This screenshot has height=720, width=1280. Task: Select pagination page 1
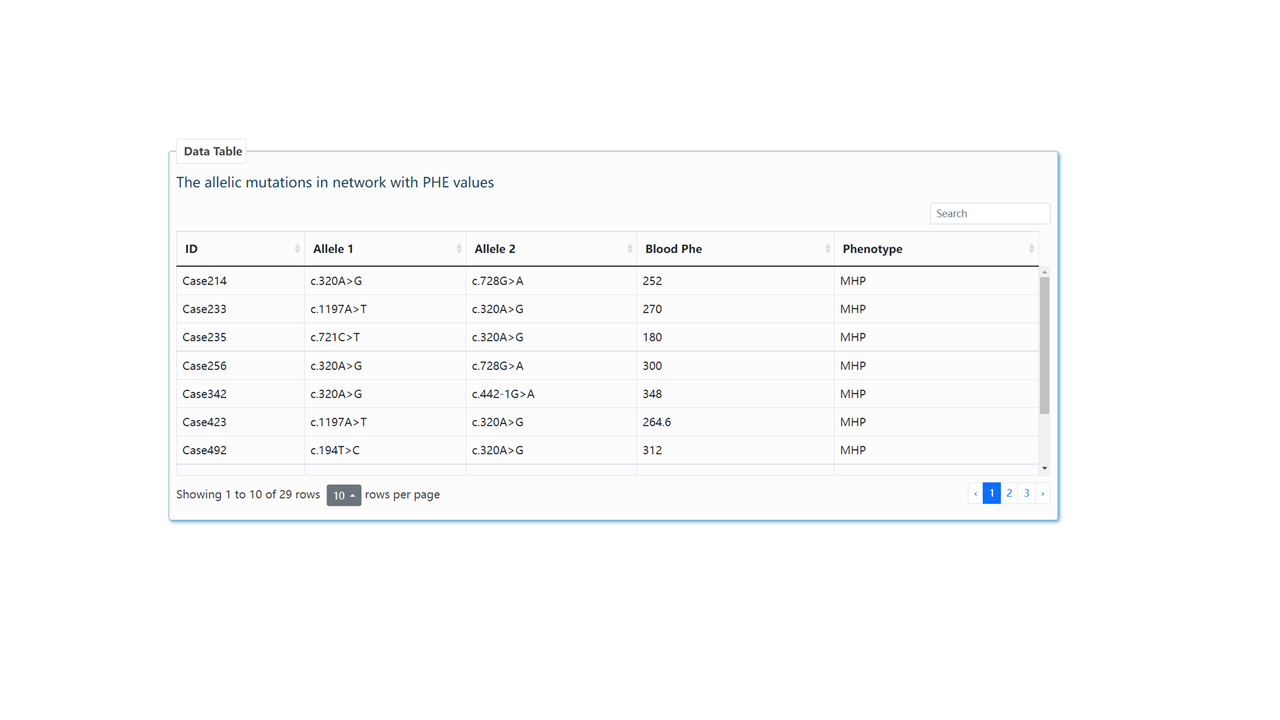coord(992,493)
